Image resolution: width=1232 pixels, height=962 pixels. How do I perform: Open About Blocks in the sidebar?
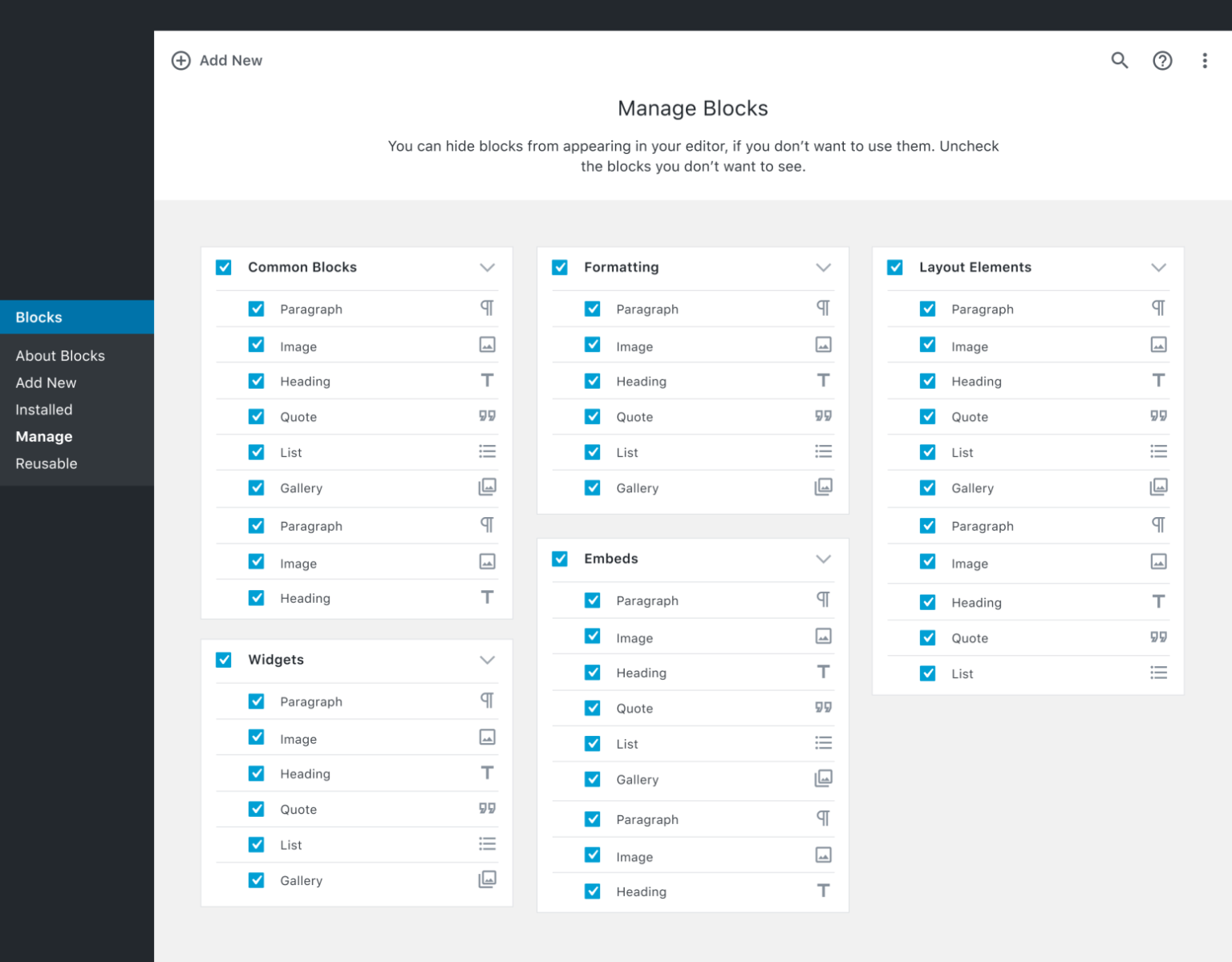[60, 355]
